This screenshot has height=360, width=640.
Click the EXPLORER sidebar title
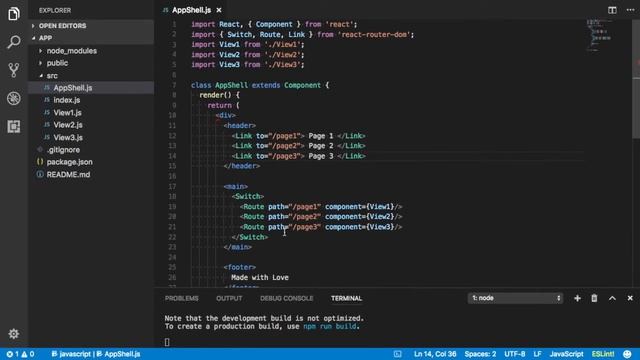pos(55,10)
